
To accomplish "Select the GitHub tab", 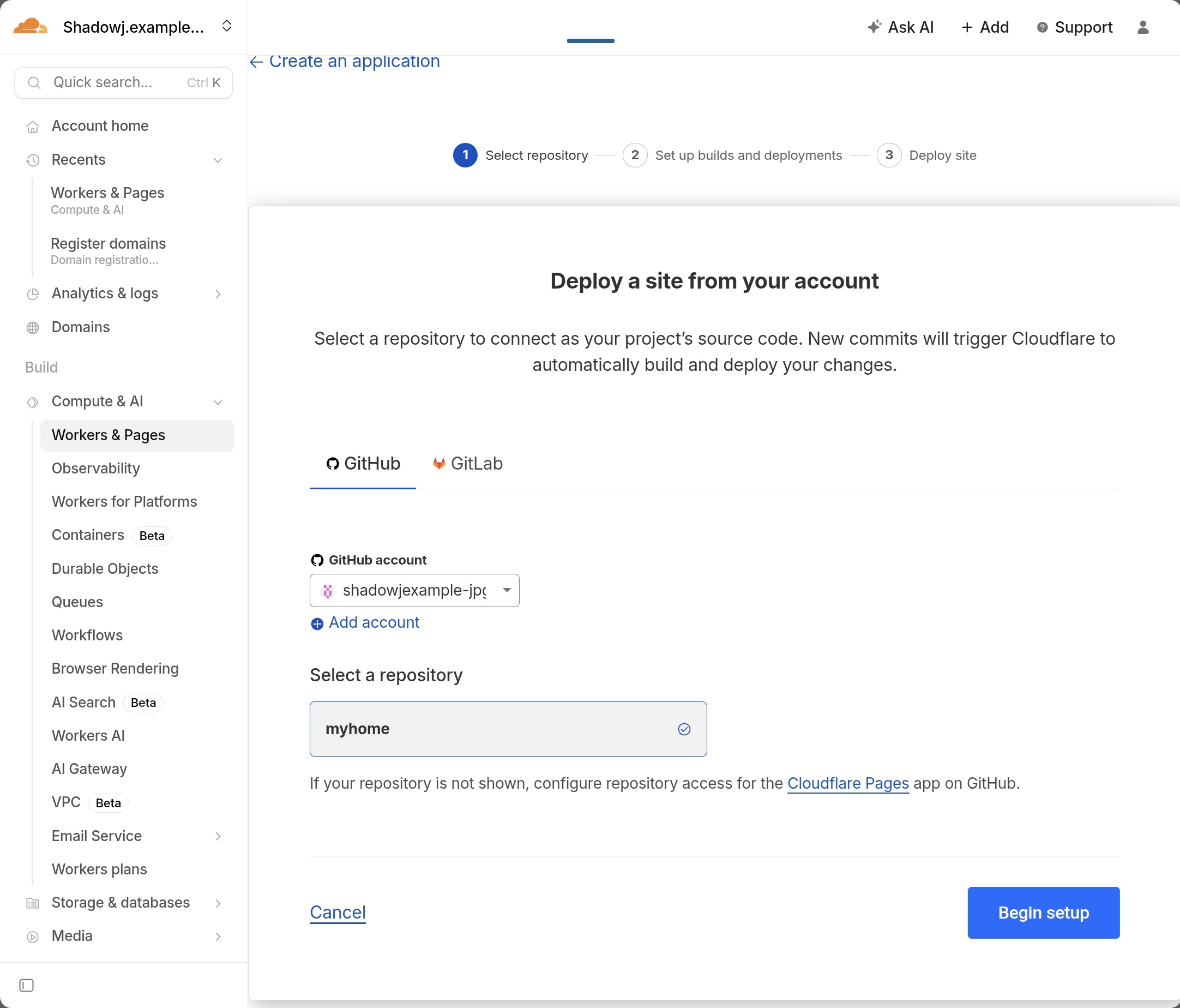I will tap(363, 463).
